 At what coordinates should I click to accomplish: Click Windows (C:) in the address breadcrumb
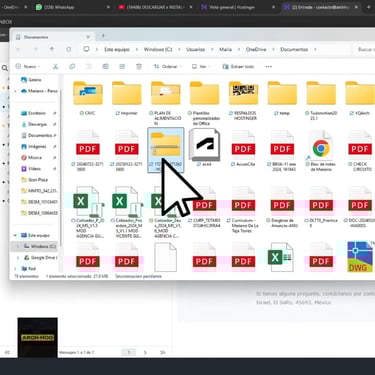pos(158,49)
